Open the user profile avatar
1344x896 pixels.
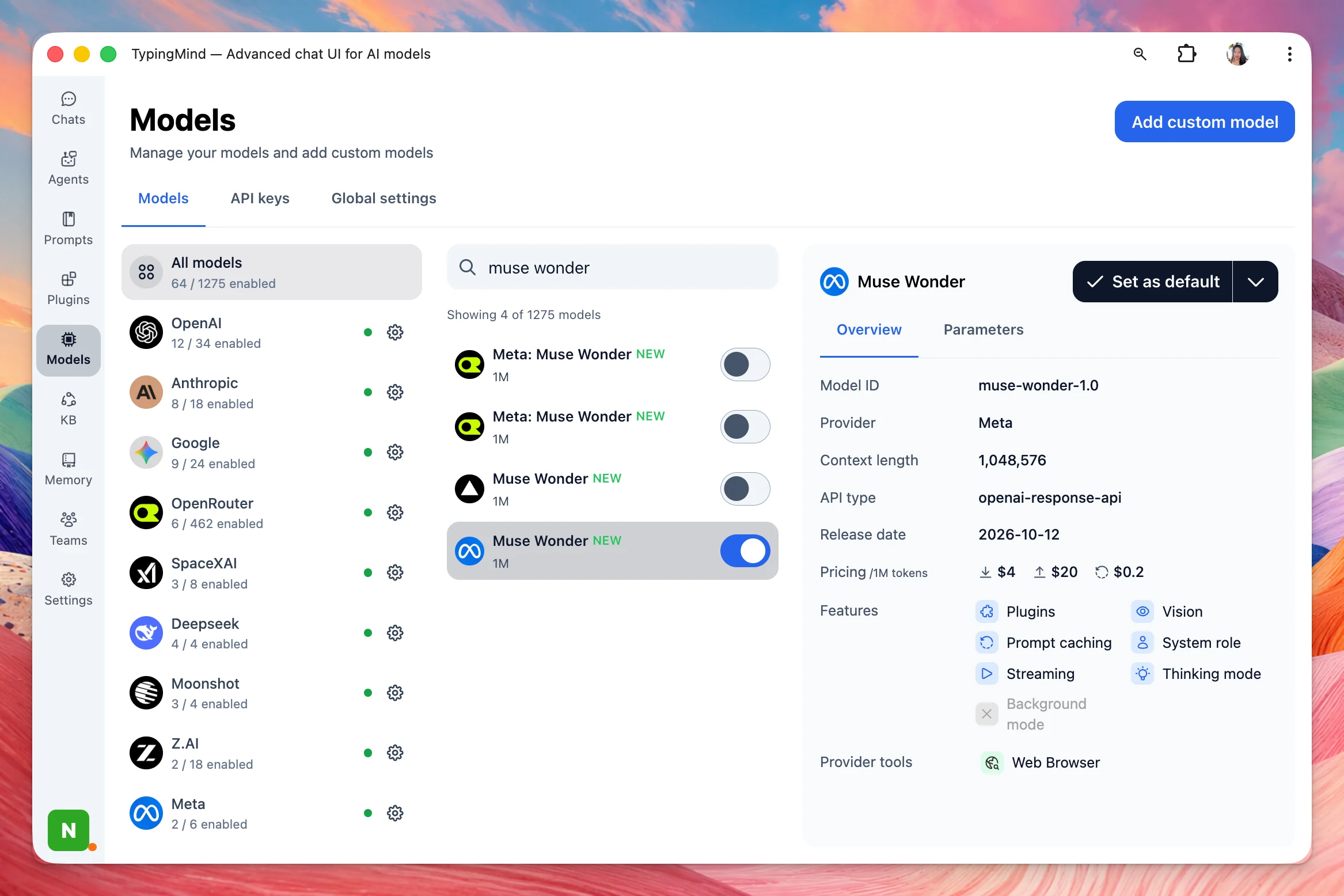(x=1237, y=54)
